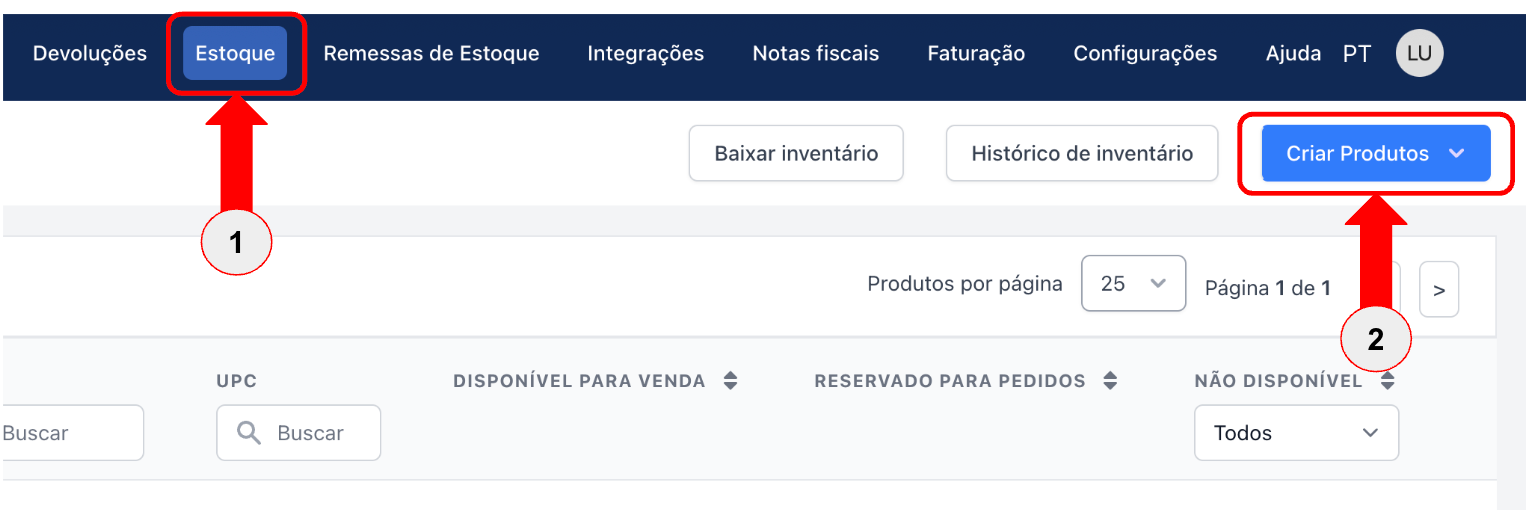Image resolution: width=1526 pixels, height=510 pixels.
Task: Select the Integrações menu item
Action: (645, 54)
